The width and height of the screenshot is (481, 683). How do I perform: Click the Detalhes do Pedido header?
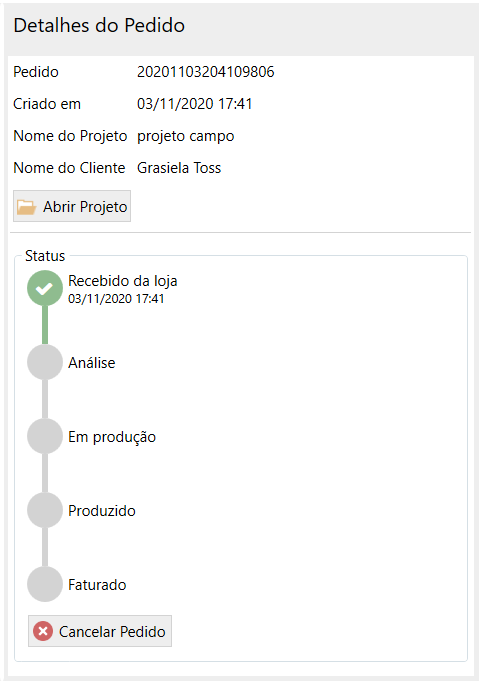click(x=99, y=26)
